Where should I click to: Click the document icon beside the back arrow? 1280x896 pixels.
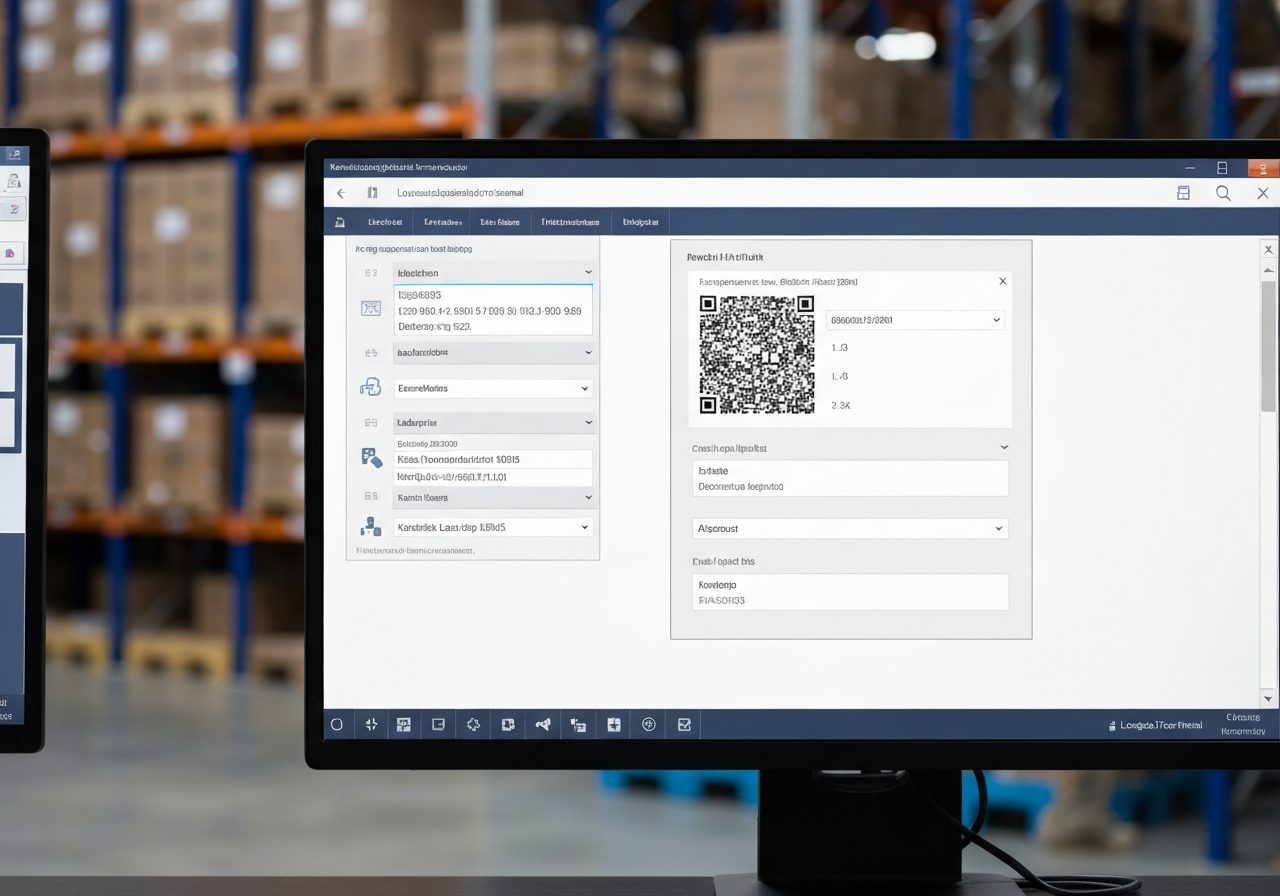tap(372, 193)
